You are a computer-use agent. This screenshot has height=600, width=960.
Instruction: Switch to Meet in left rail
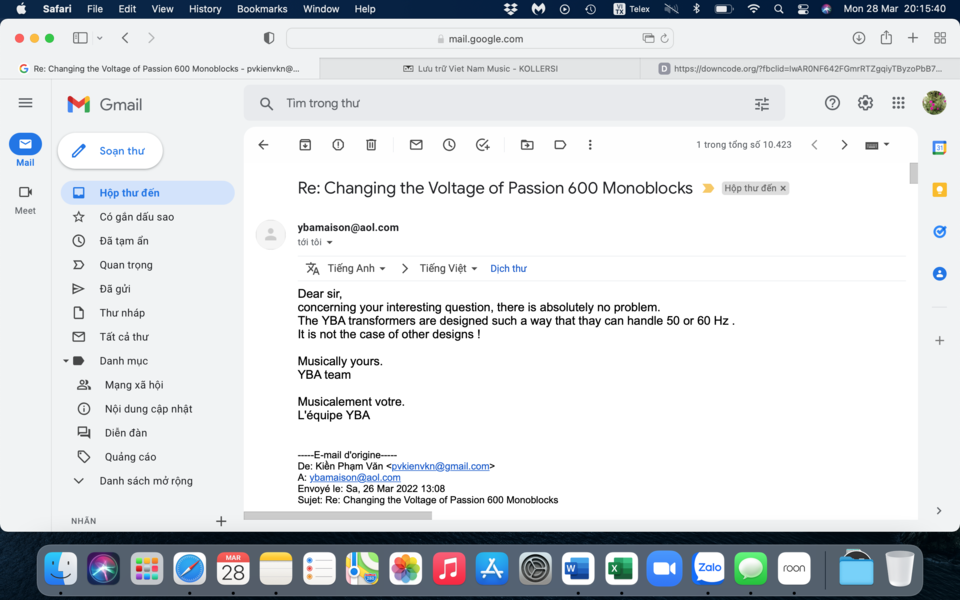point(25,200)
